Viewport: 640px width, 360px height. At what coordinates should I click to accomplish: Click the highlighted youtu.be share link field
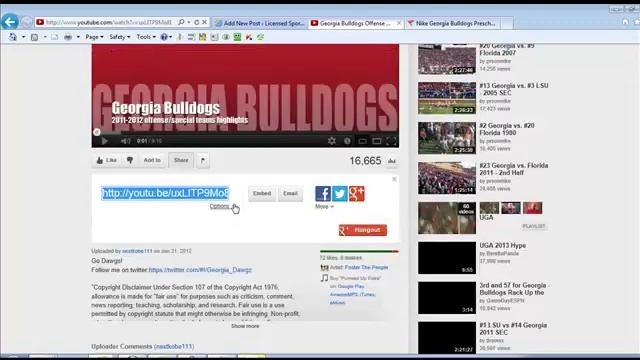pos(165,193)
